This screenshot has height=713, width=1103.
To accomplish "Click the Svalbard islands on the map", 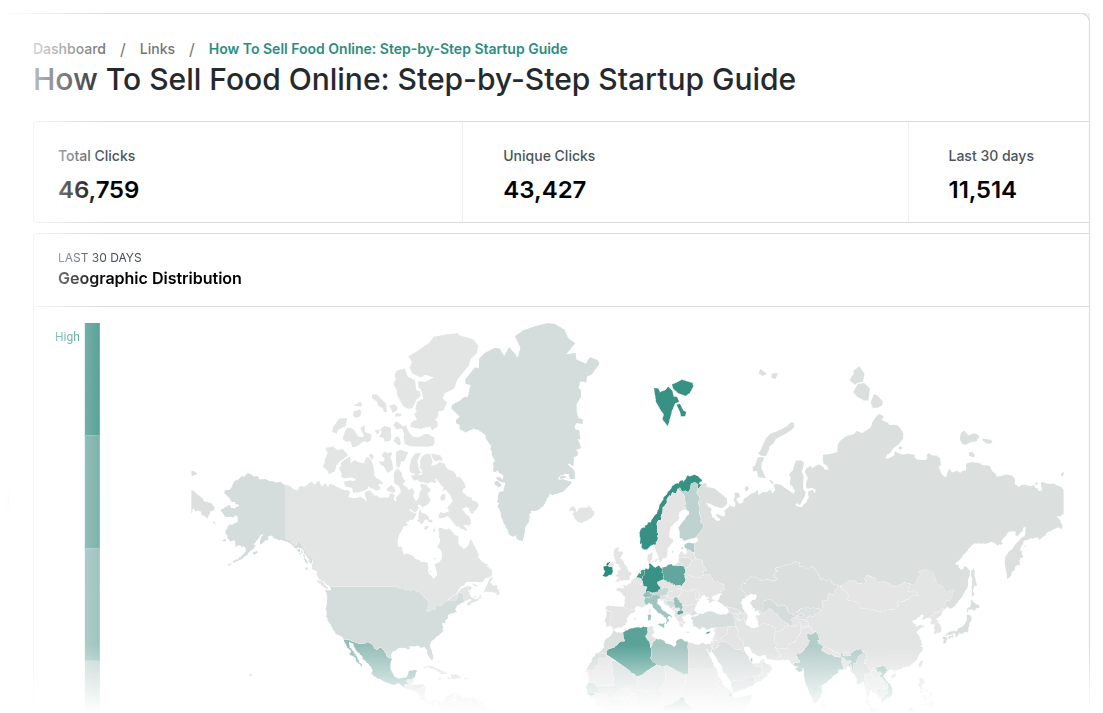I will [666, 402].
